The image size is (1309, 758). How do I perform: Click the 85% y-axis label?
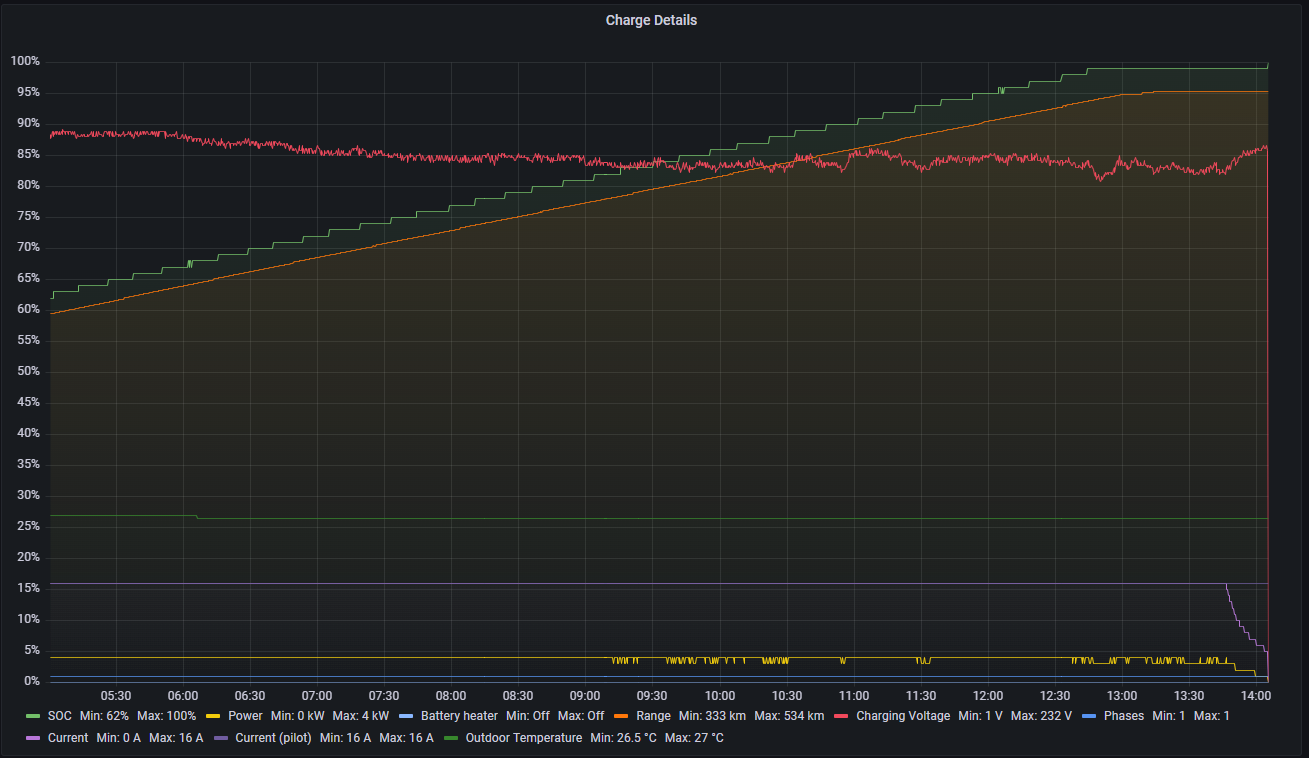[x=28, y=154]
